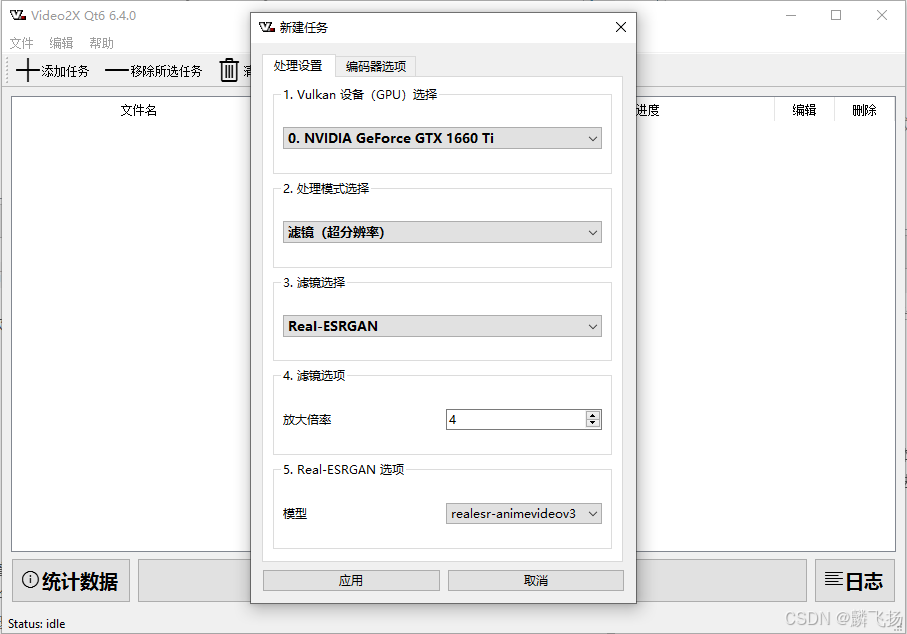Image resolution: width=907 pixels, height=634 pixels.
Task: Open the processing mode 滤镜 dropdown
Action: (442, 232)
